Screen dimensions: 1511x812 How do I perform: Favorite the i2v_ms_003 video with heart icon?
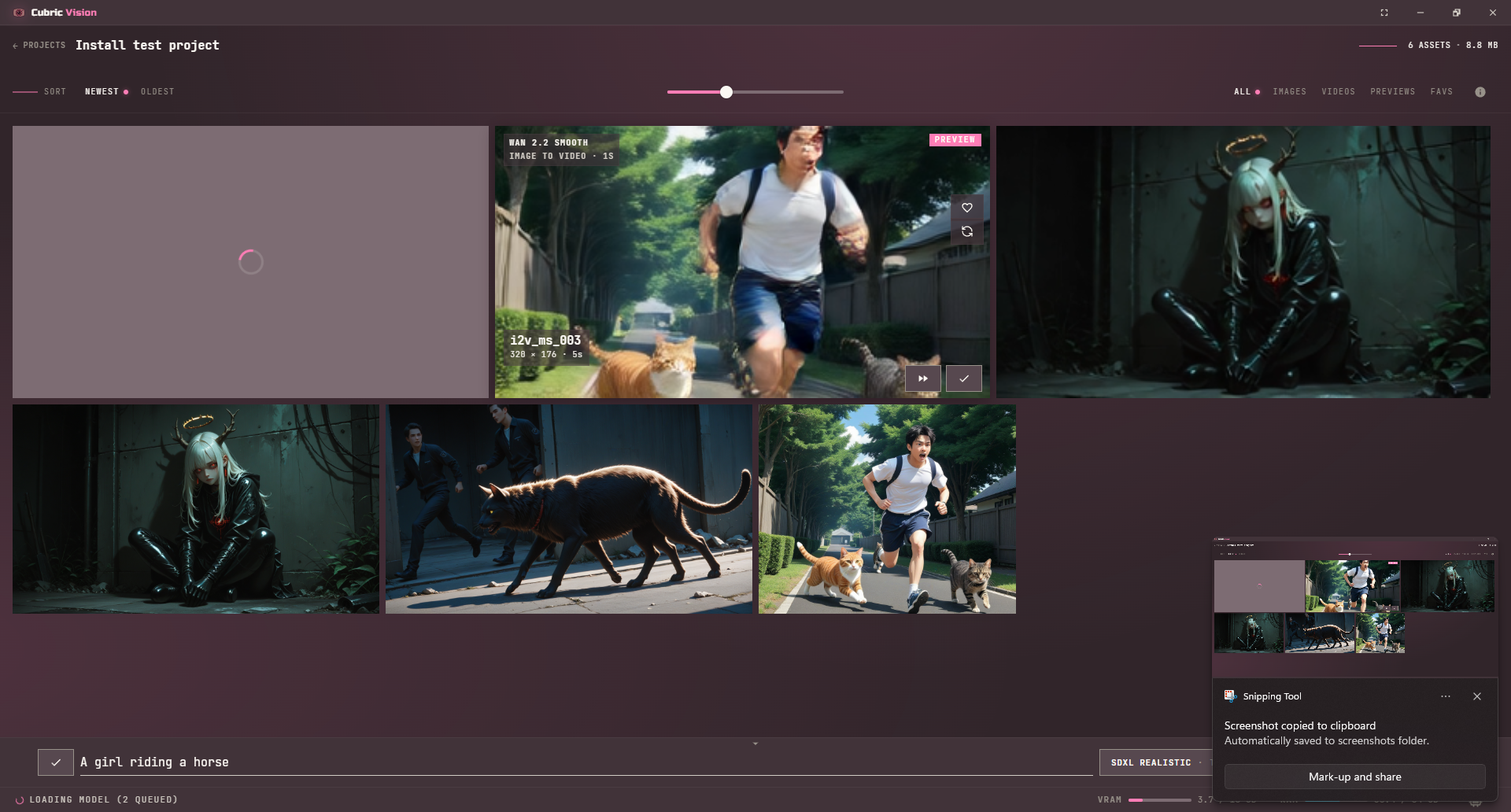967,208
